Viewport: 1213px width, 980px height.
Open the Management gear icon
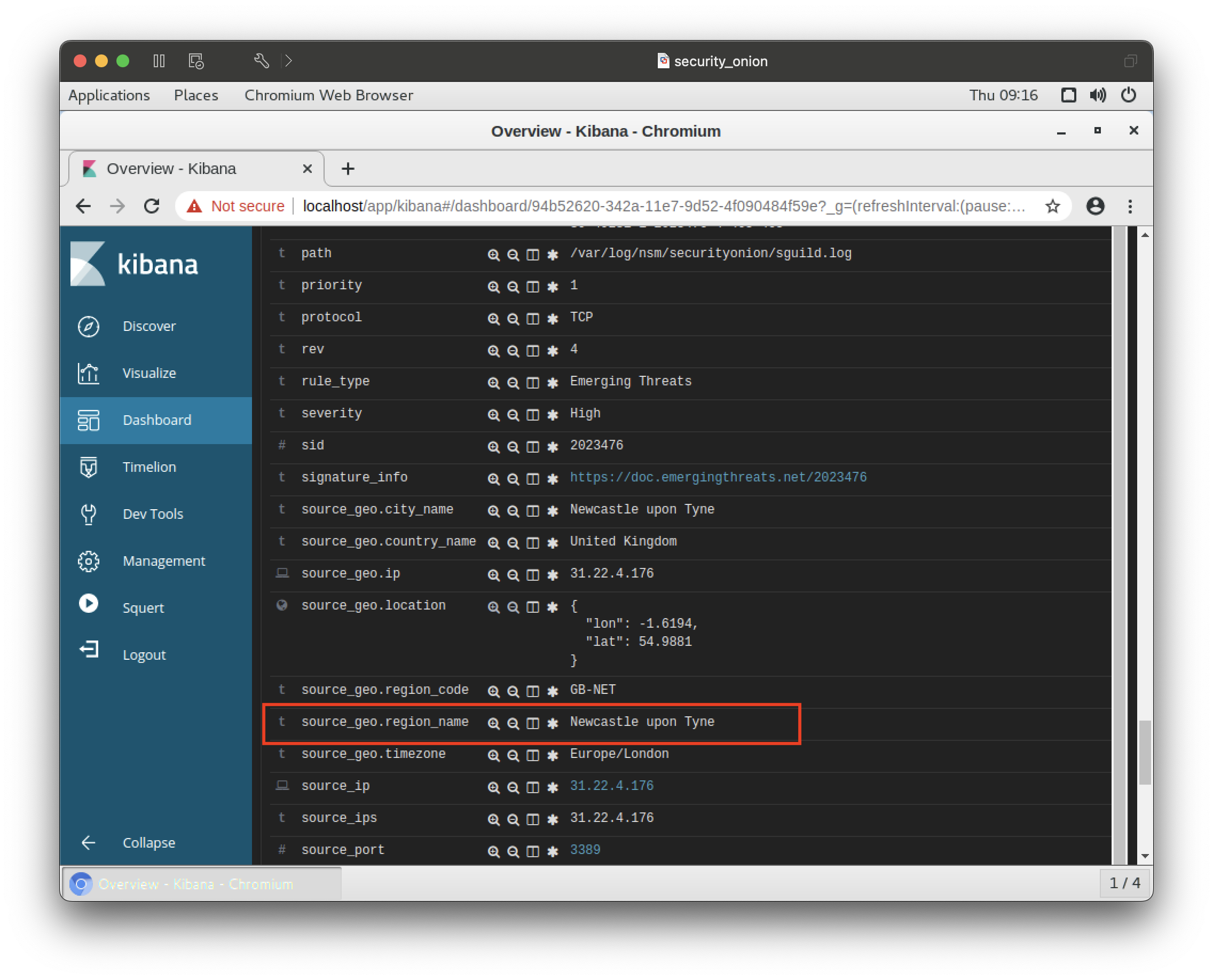click(x=88, y=560)
